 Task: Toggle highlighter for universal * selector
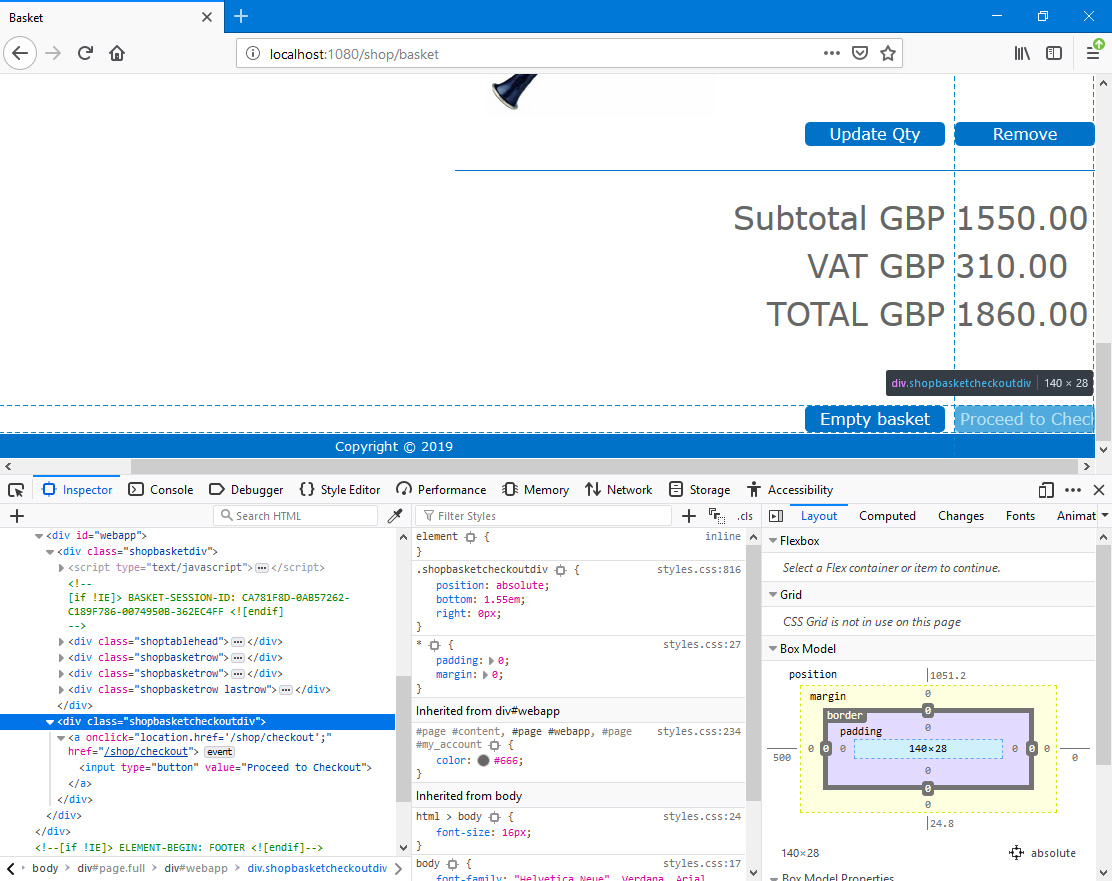[435, 645]
